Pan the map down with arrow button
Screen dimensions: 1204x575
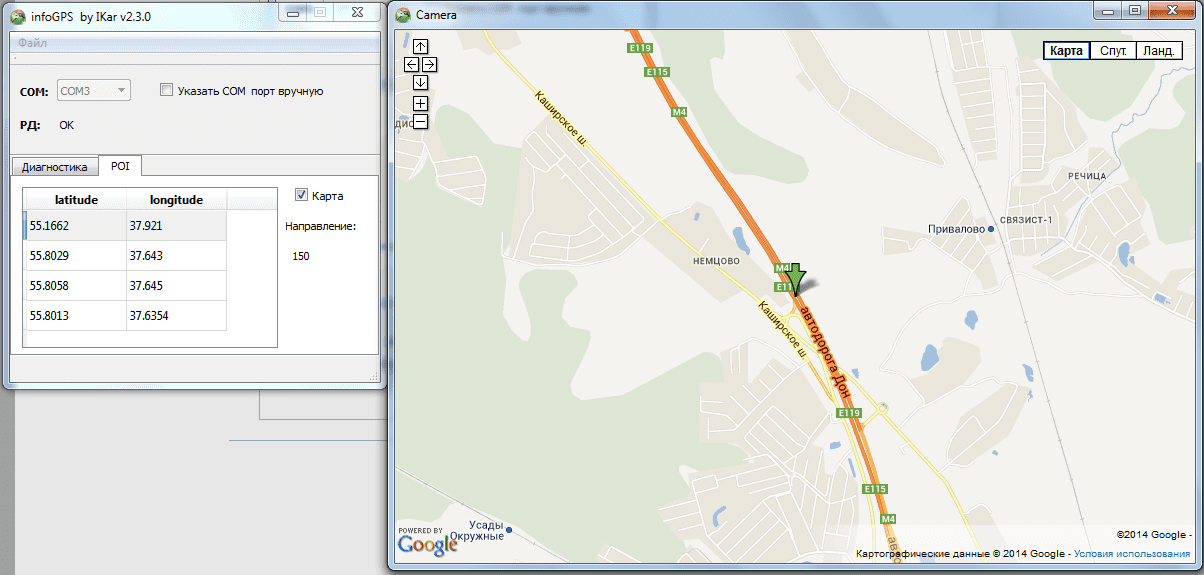421,82
